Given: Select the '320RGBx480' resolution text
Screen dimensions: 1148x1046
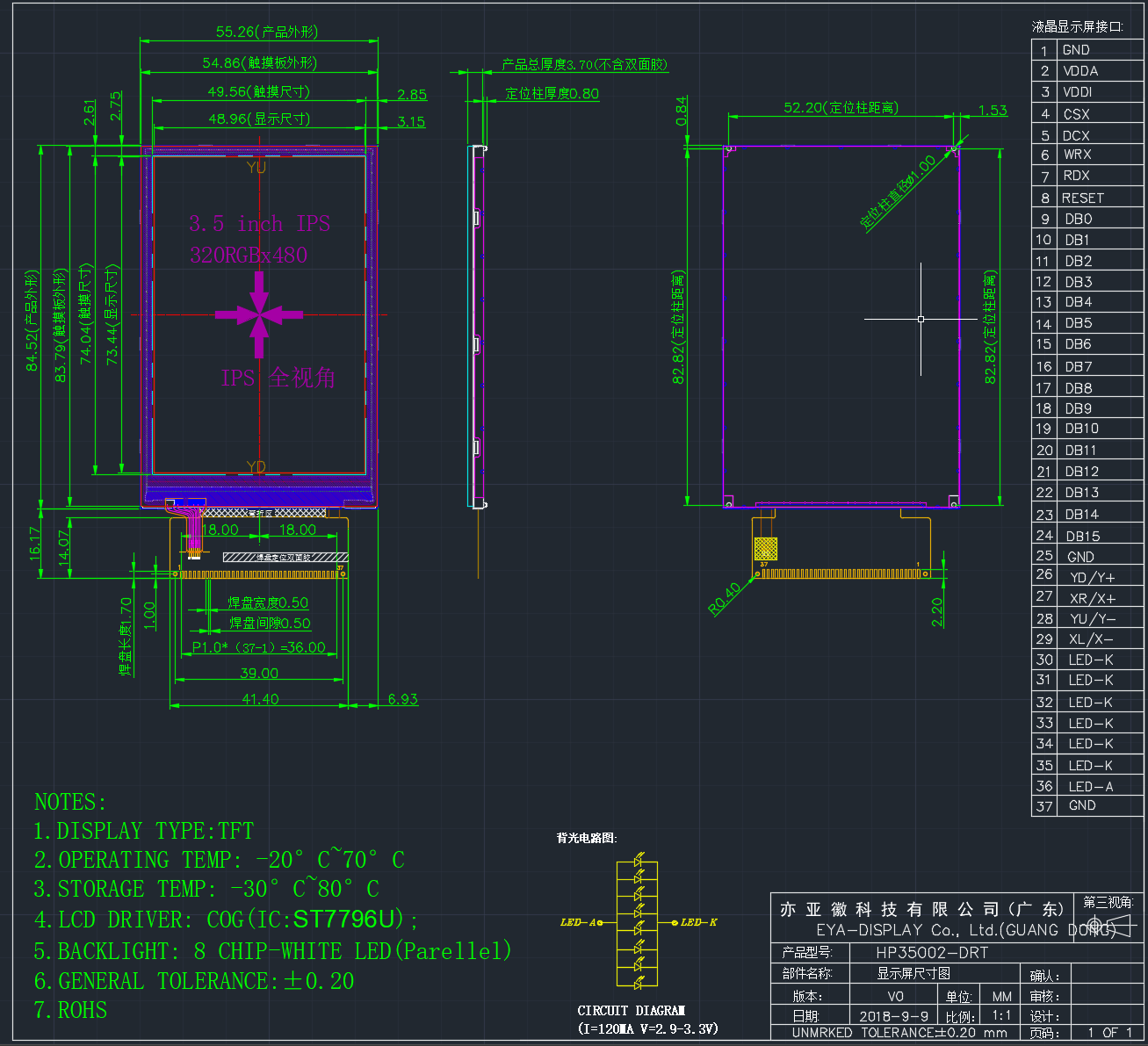Looking at the screenshot, I should click(x=249, y=255).
